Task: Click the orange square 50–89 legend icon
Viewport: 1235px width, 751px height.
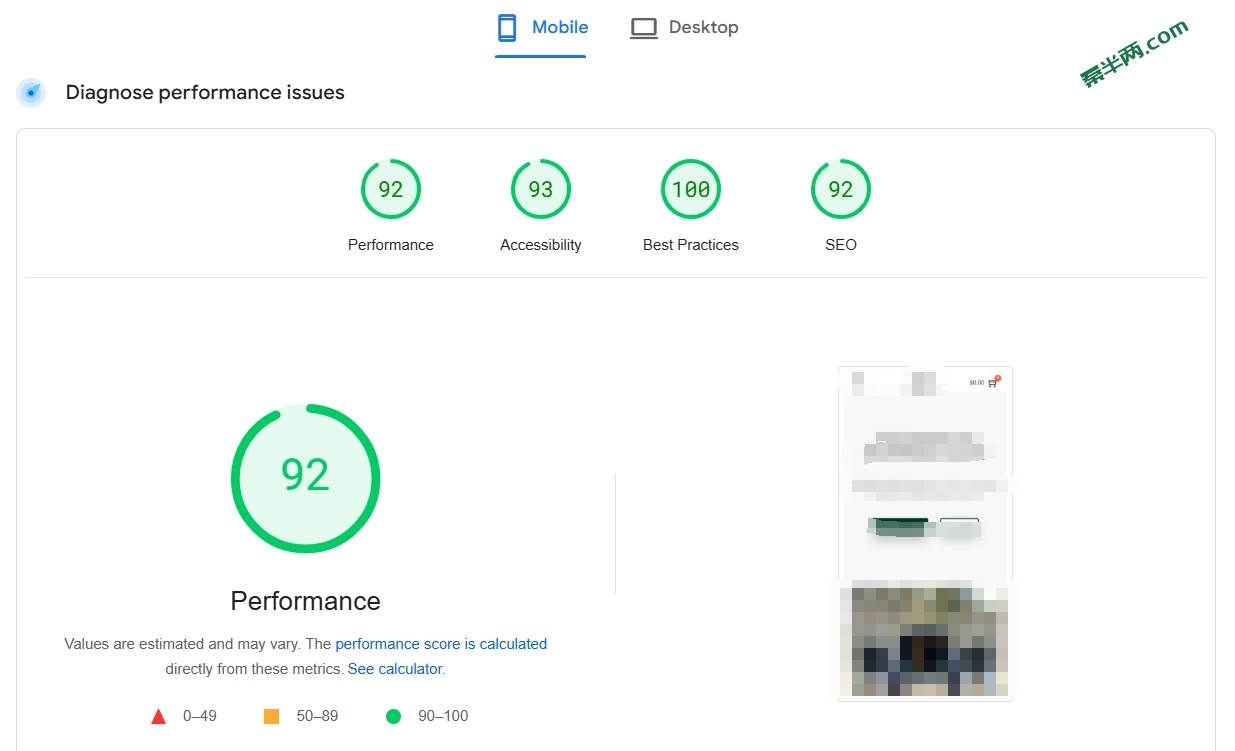Action: pyautogui.click(x=271, y=716)
